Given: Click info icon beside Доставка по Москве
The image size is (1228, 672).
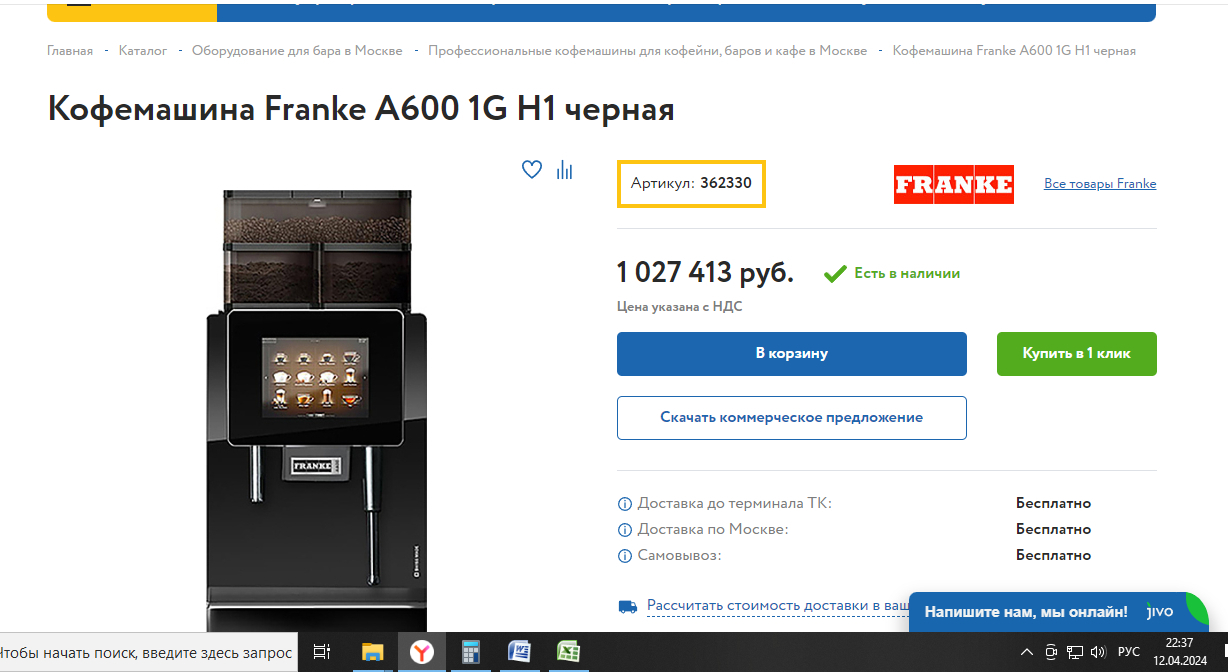Looking at the screenshot, I should 625,529.
